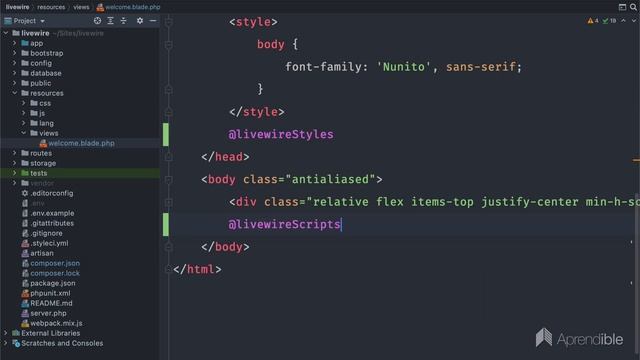
Task: Expand all items in Project panel
Action: pos(110,20)
